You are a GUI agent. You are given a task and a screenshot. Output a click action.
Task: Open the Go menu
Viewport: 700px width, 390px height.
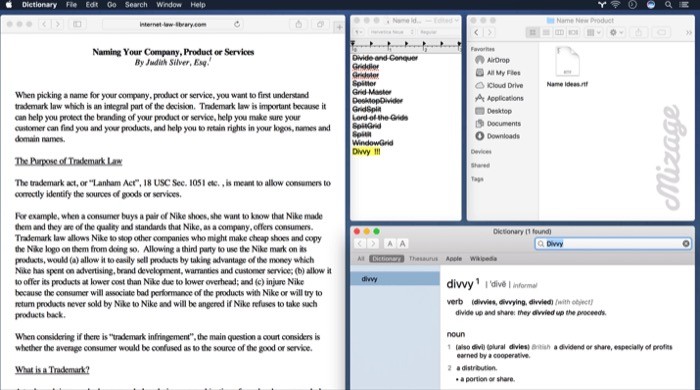tap(112, 4)
